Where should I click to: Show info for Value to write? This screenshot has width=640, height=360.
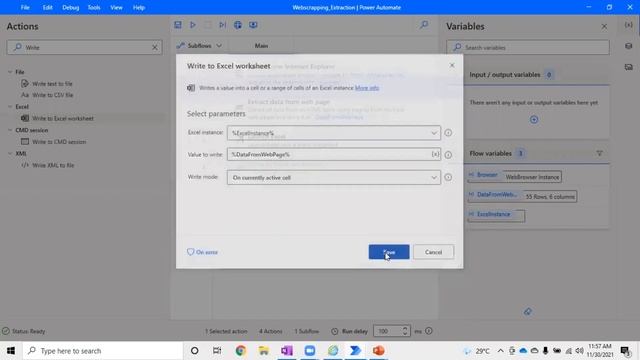point(448,155)
